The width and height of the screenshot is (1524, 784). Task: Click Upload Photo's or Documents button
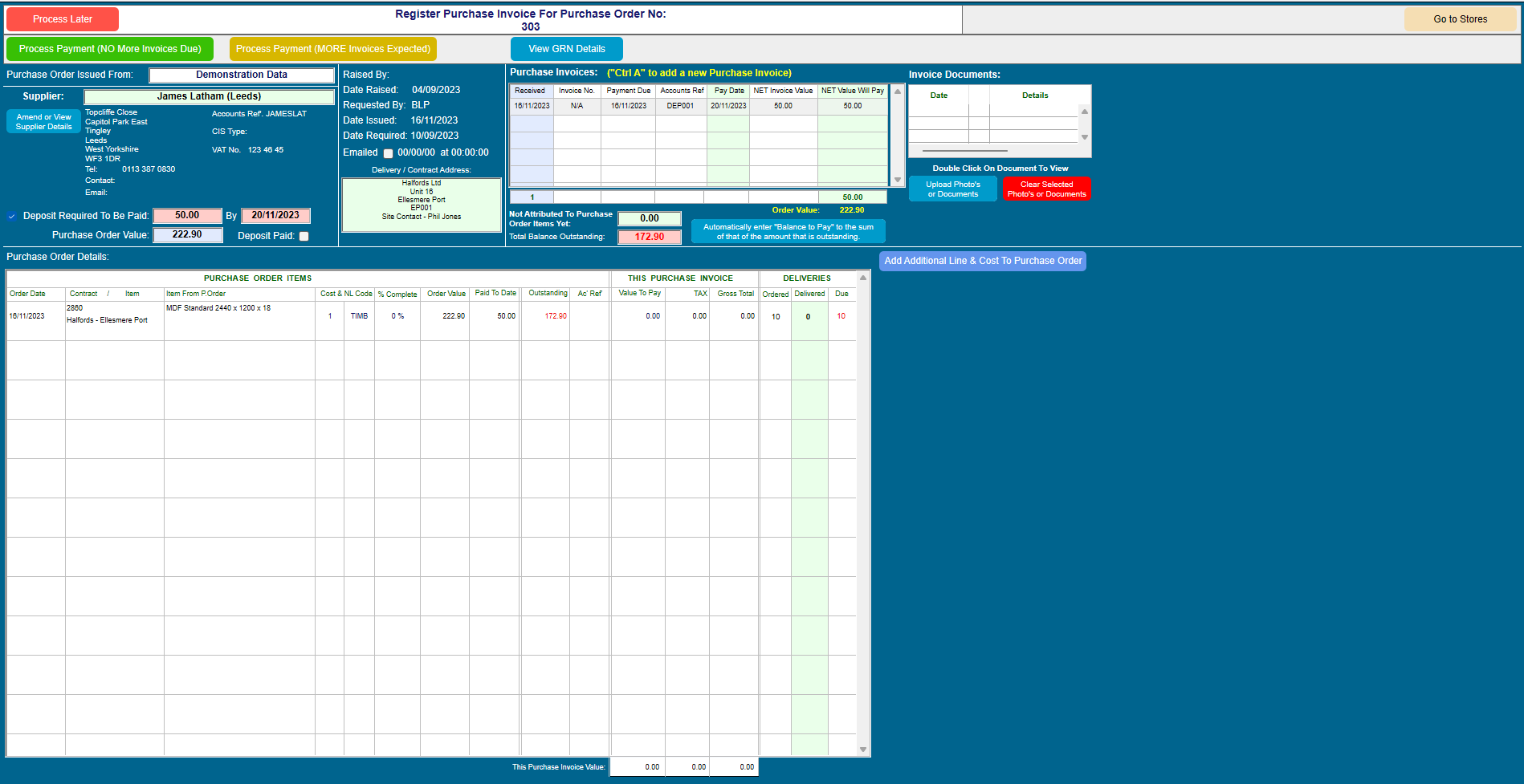pos(953,189)
